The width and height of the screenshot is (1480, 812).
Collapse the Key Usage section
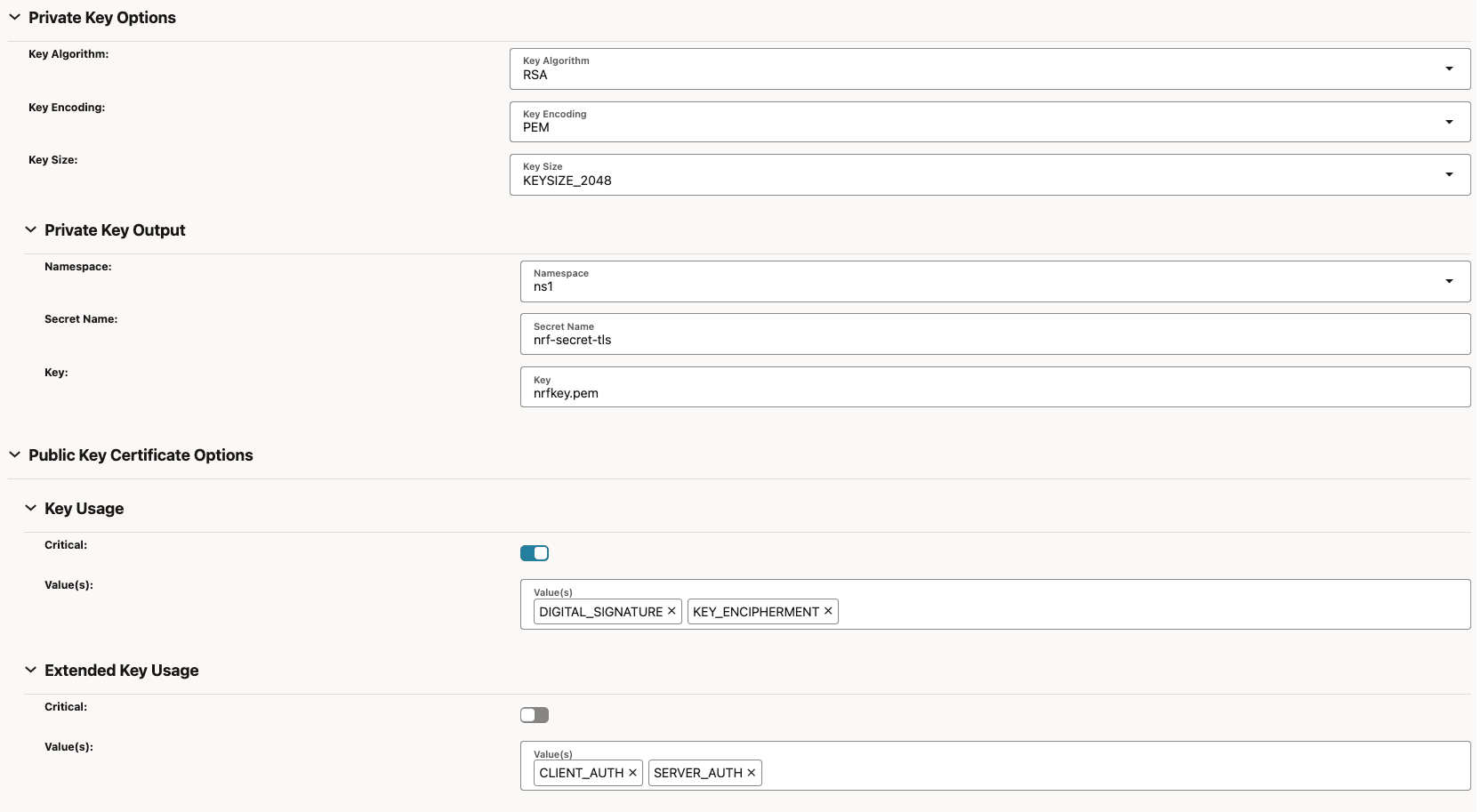point(31,508)
